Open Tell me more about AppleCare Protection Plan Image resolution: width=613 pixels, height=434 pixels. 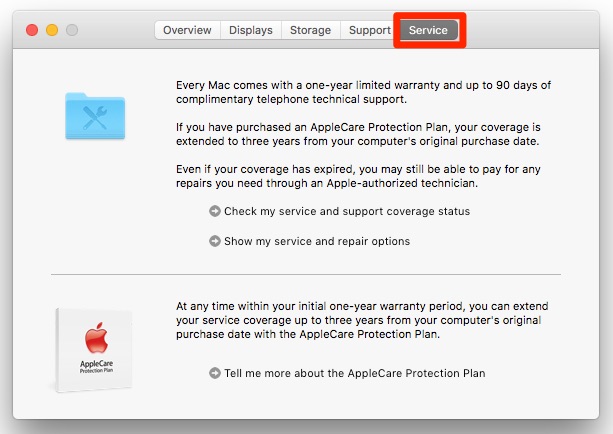[355, 373]
